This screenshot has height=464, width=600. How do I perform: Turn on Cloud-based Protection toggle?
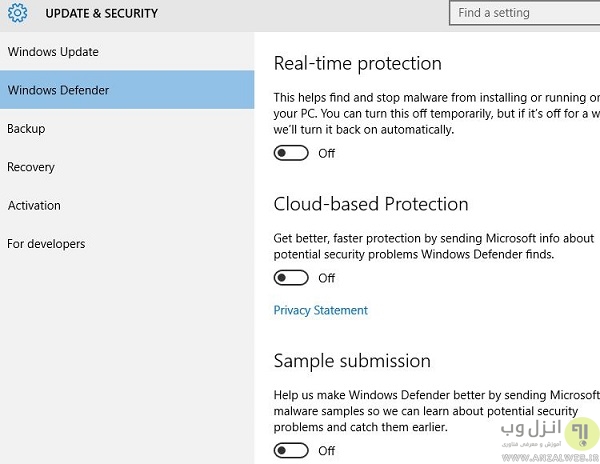tap(291, 278)
